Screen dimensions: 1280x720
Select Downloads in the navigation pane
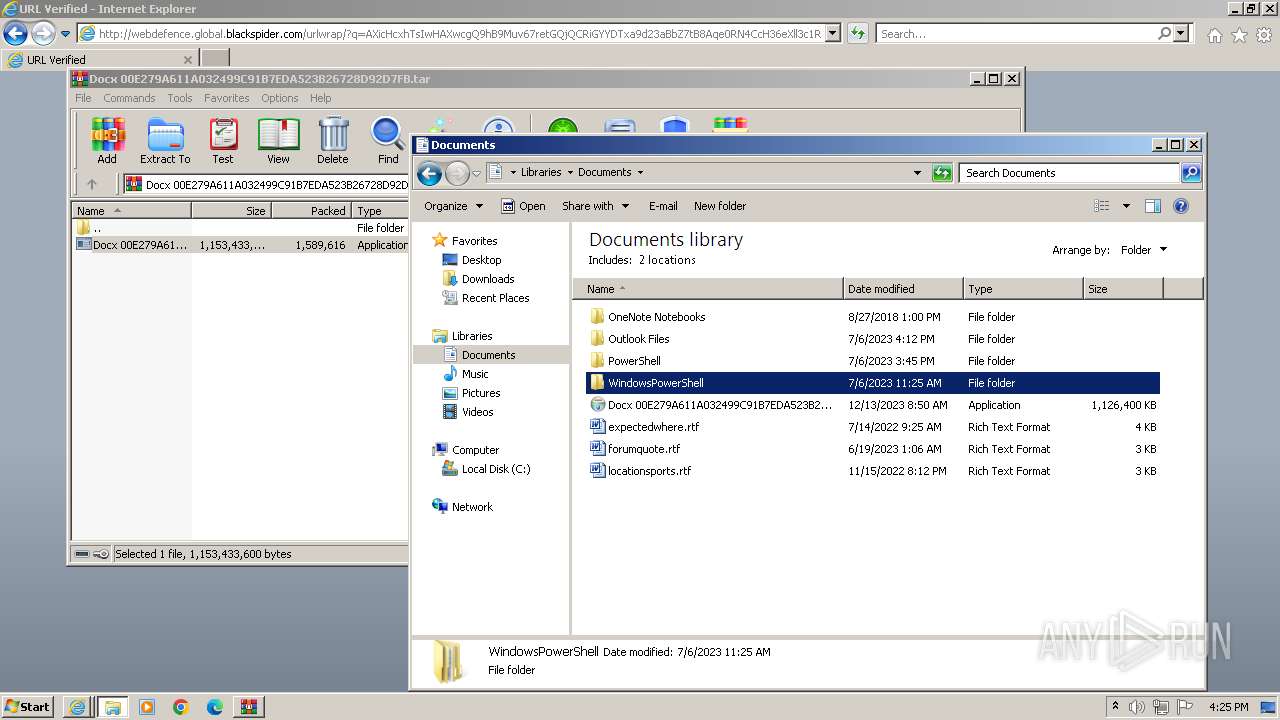pos(488,279)
